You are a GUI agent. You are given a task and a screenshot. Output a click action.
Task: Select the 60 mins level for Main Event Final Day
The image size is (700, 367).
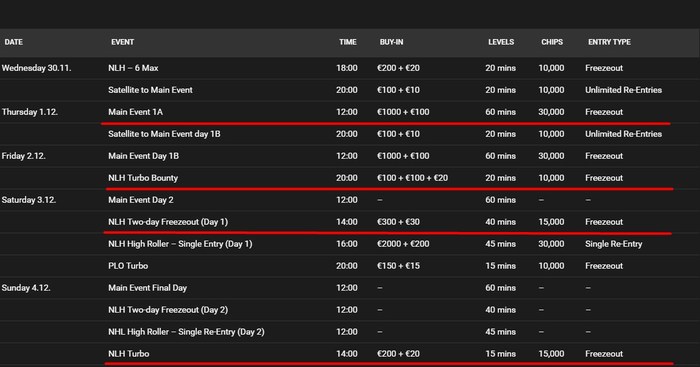(500, 288)
